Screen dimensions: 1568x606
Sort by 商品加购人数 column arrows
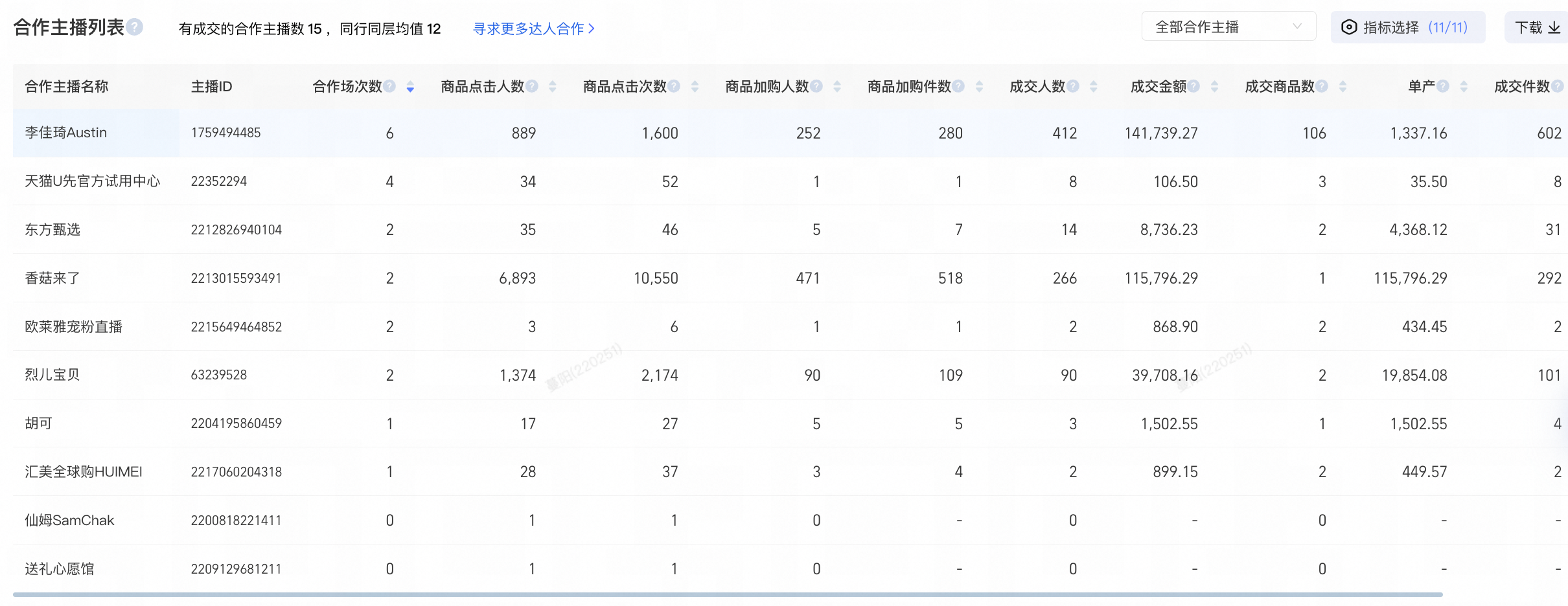[837, 87]
